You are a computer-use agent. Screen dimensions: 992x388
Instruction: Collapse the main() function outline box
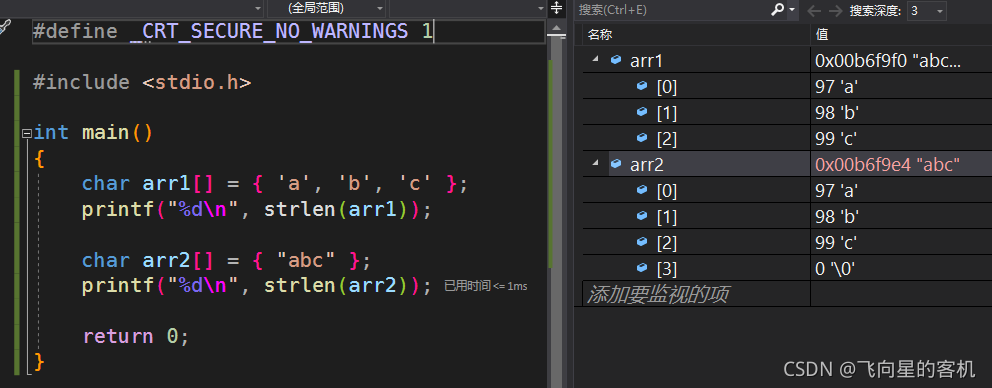click(26, 134)
